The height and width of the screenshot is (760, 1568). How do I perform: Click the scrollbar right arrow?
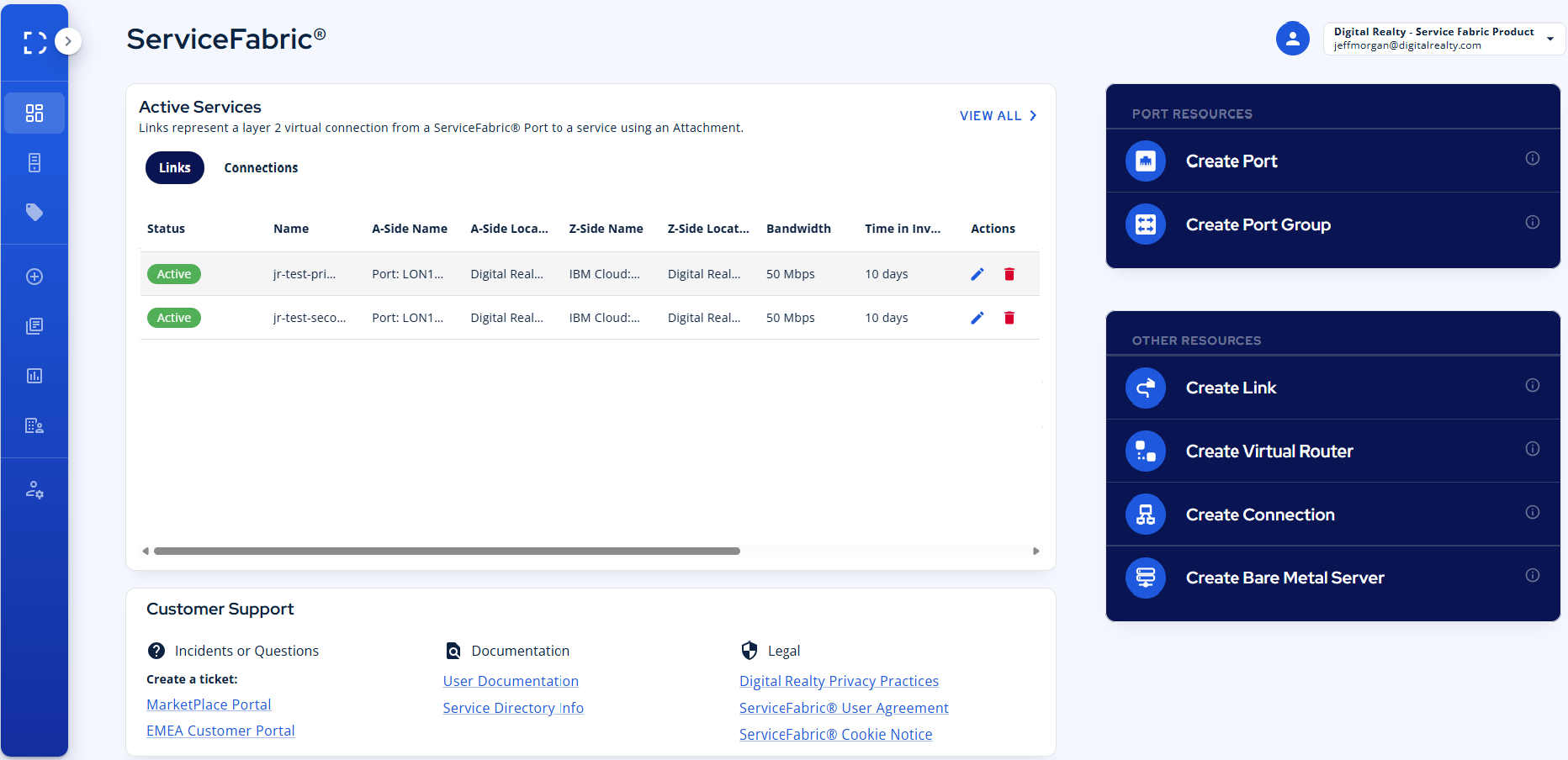point(1036,552)
